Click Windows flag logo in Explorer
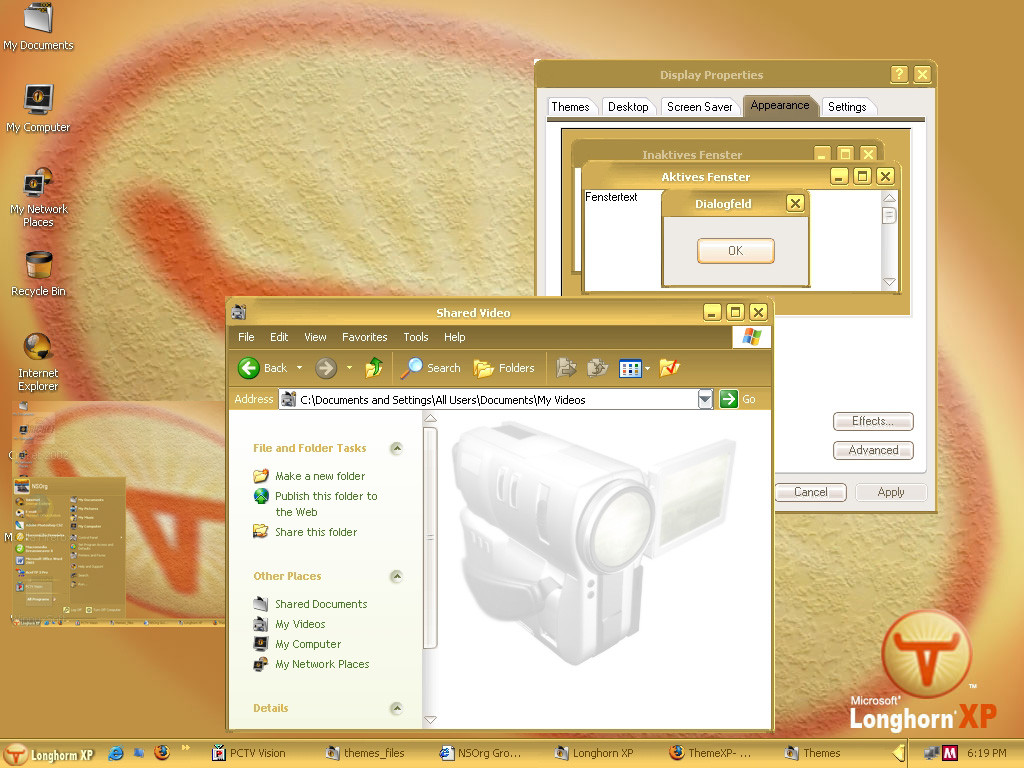The height and width of the screenshot is (768, 1024). click(751, 337)
